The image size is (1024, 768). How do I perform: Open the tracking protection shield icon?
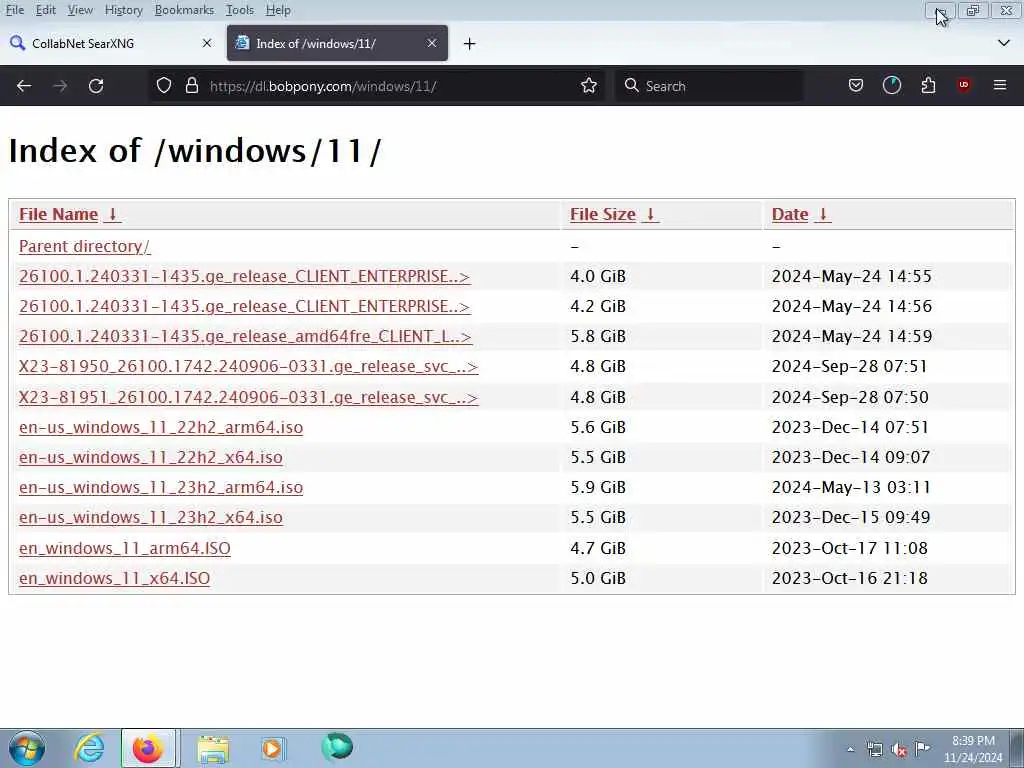coord(164,86)
